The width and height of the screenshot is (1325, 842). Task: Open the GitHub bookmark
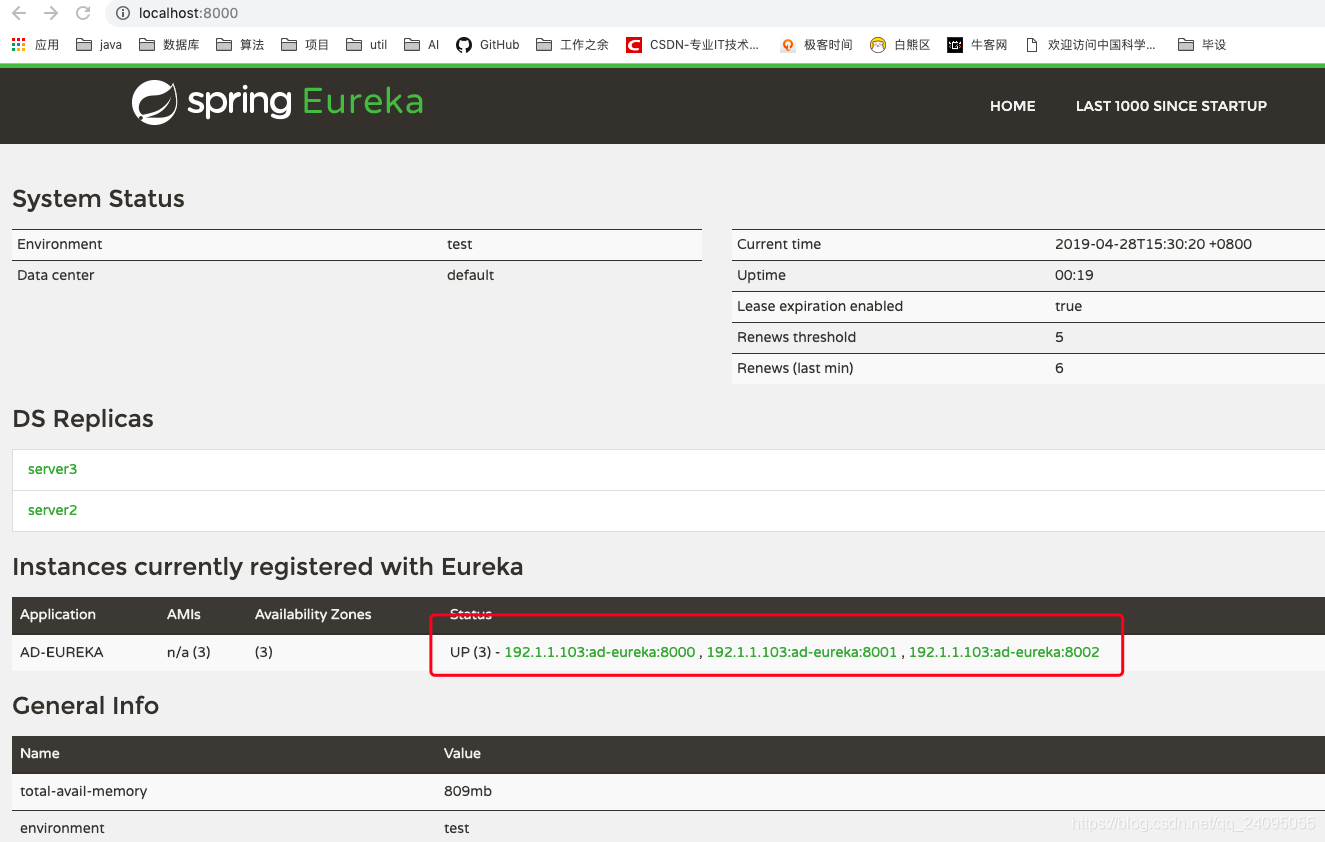(487, 45)
